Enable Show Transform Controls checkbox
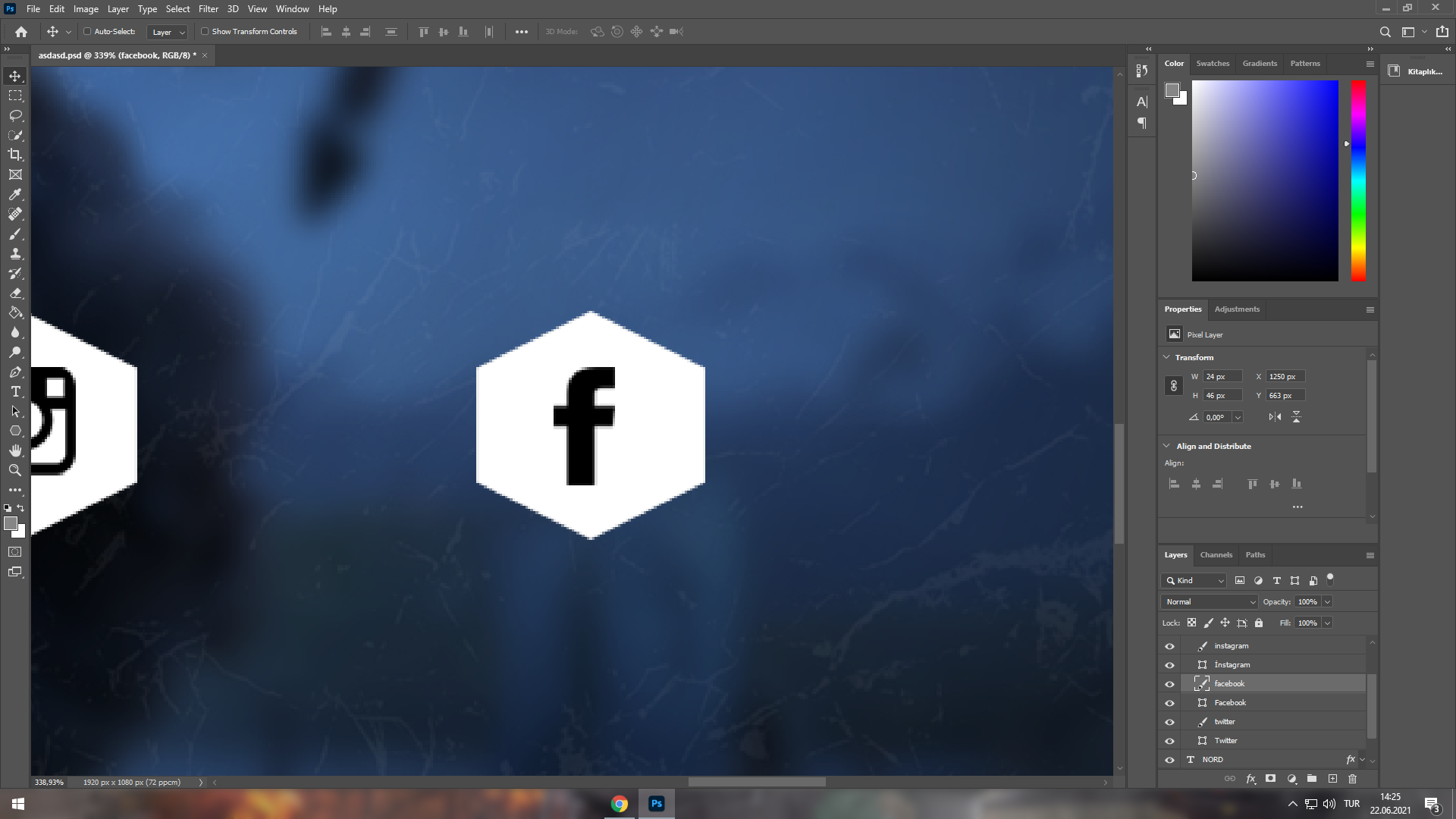The image size is (1456, 819). click(205, 32)
